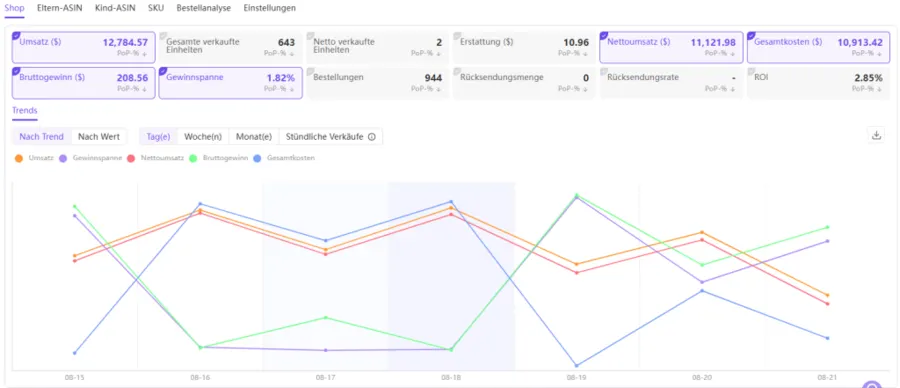Open the Eltern-ASIN tab
Viewport: 900px width, 388px height.
[x=60, y=8]
